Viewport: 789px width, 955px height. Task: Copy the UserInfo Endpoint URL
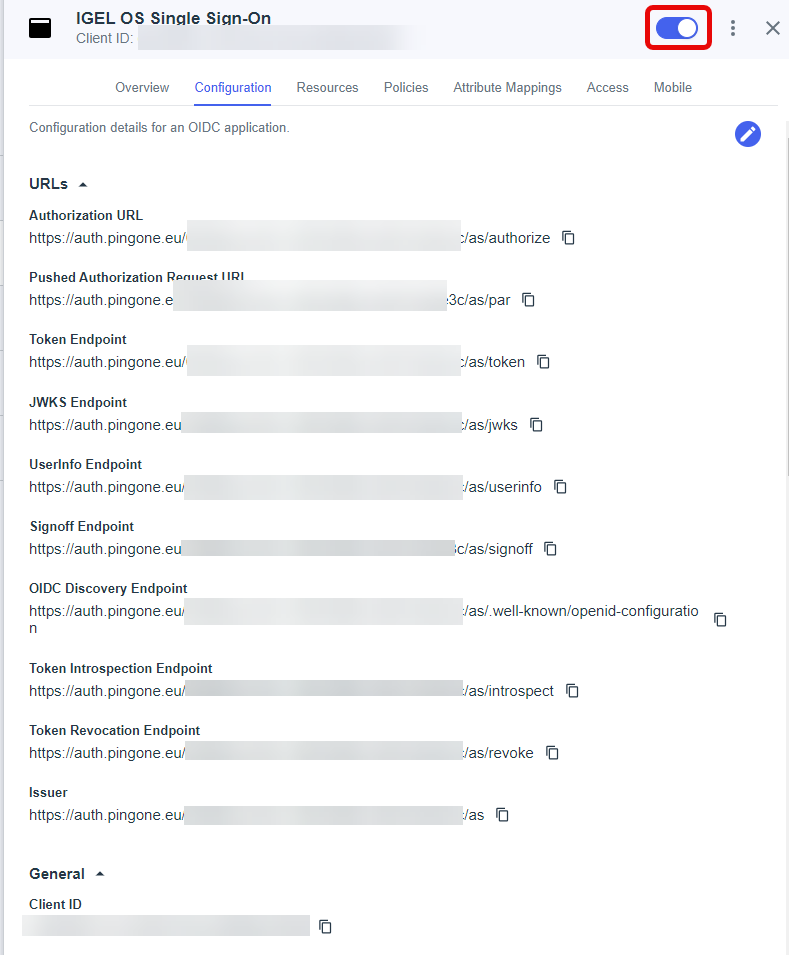pos(561,487)
